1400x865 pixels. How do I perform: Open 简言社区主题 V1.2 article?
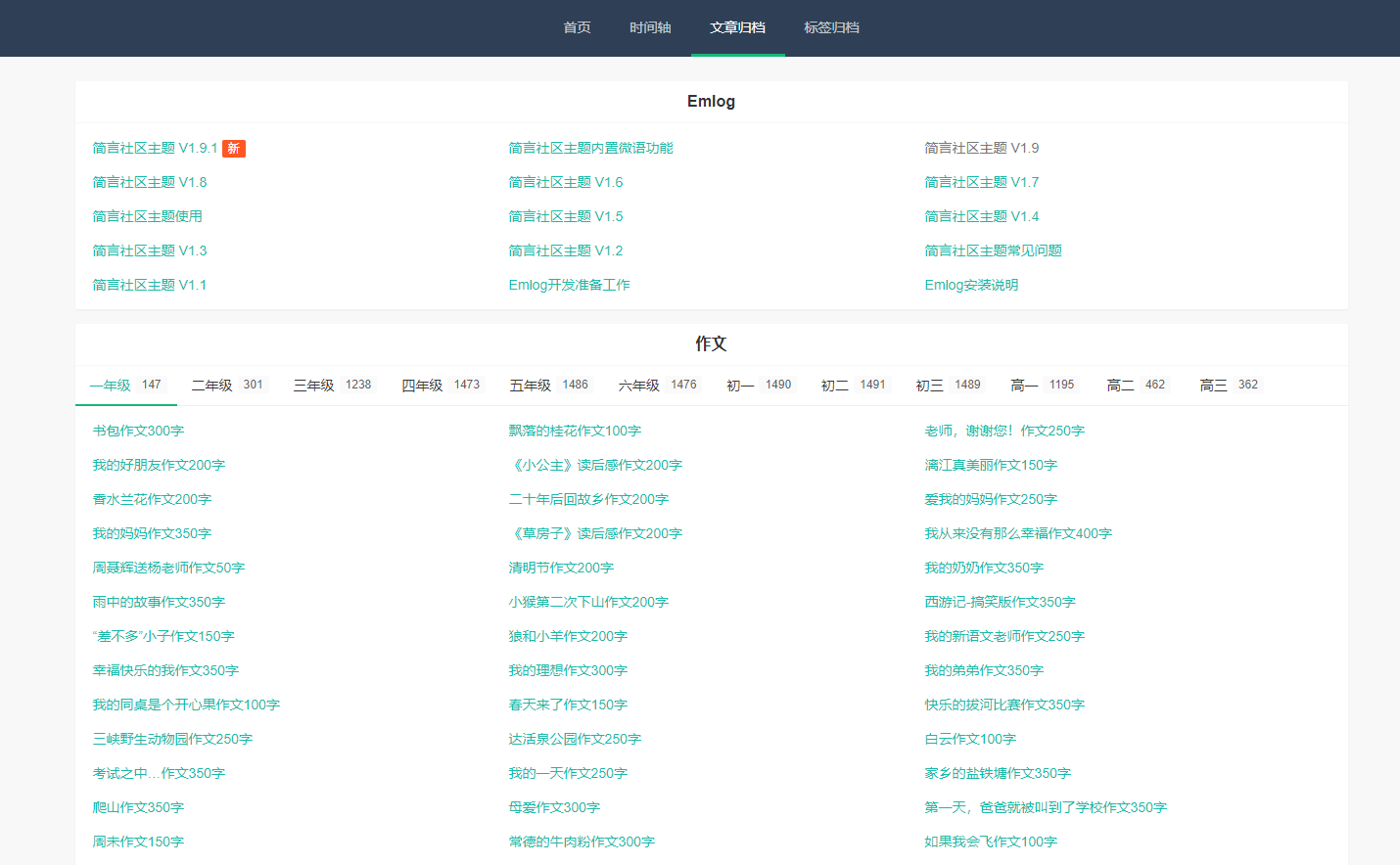pos(566,250)
